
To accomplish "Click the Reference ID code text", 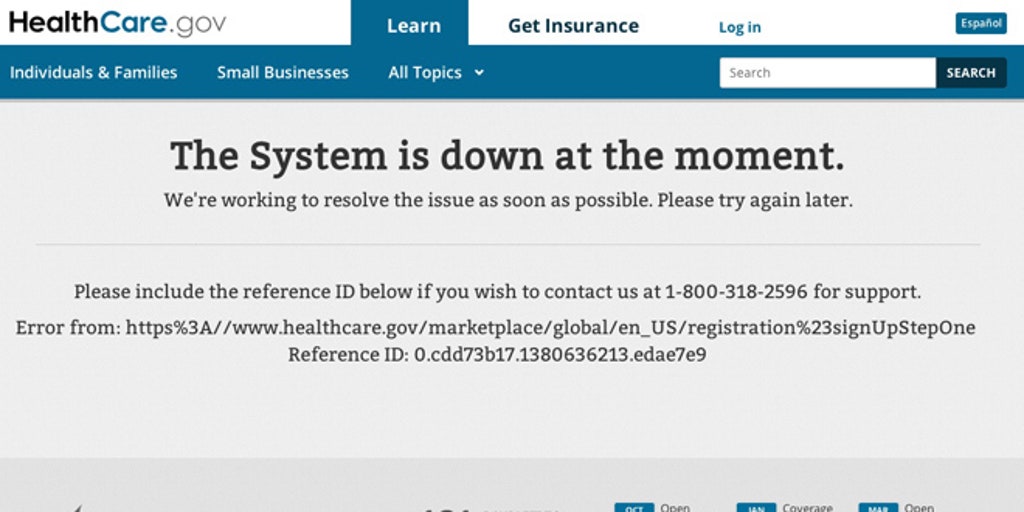I will [560, 354].
